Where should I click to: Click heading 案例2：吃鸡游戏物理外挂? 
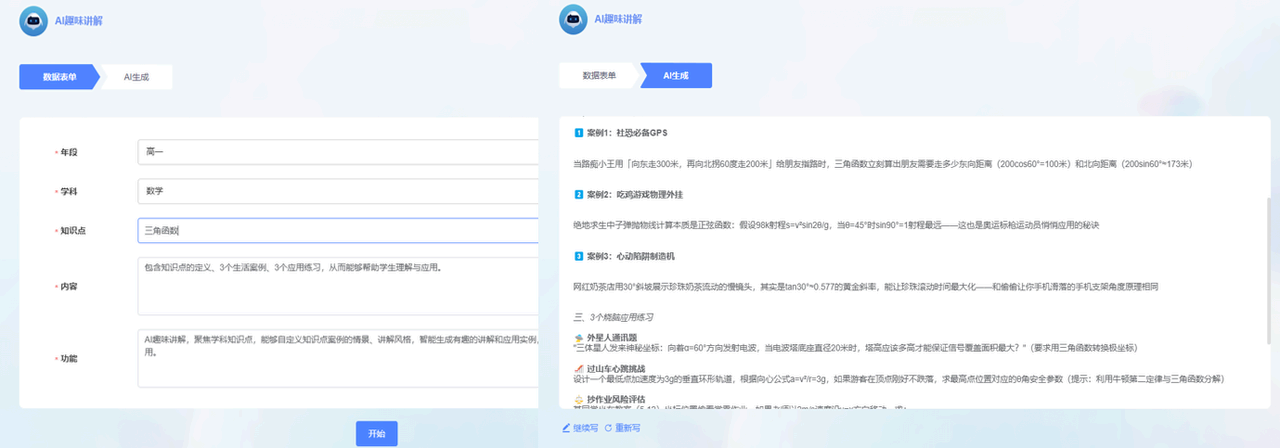[x=636, y=194]
